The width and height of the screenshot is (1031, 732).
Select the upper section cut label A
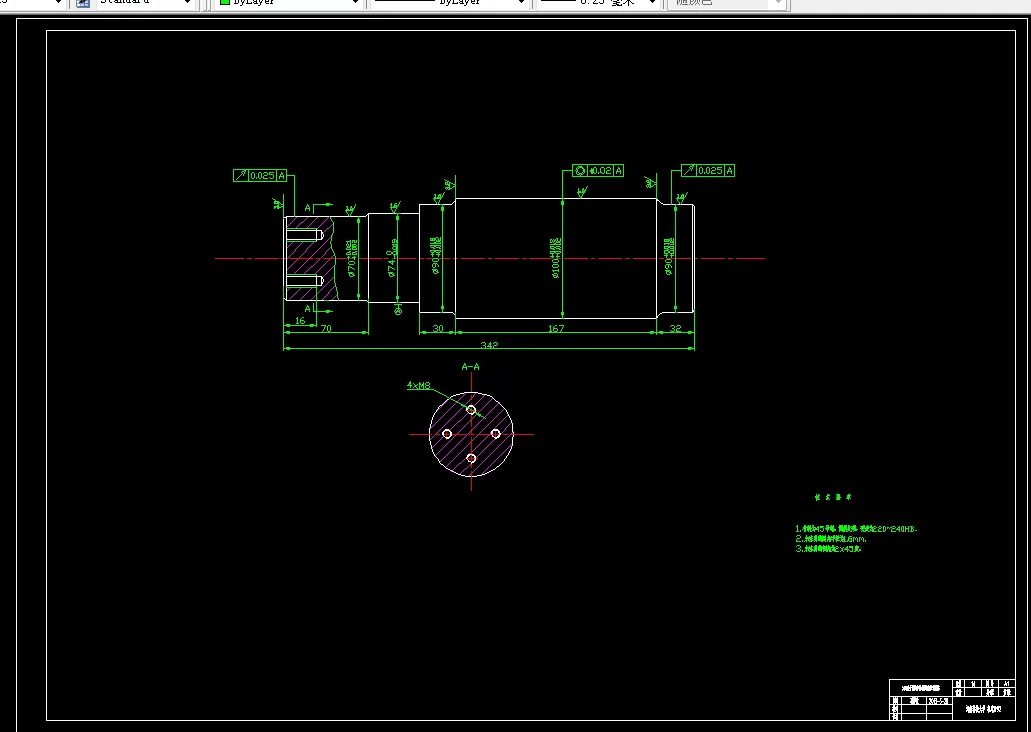tap(307, 208)
